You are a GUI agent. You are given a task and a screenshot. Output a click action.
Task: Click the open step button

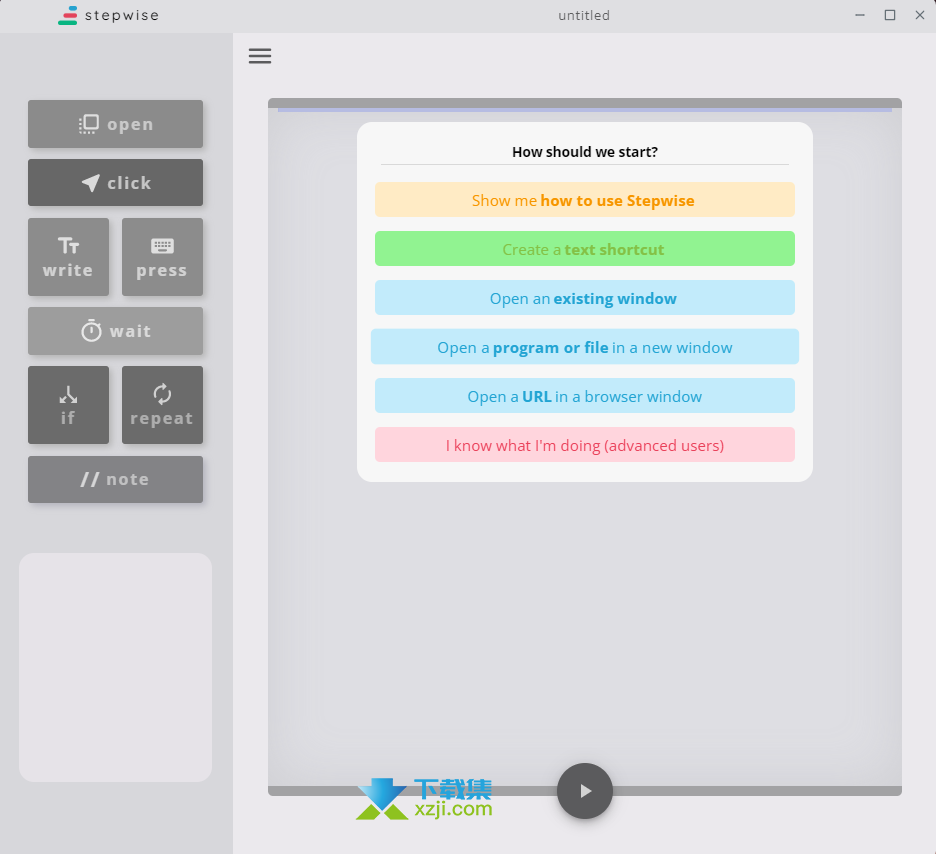pos(115,124)
